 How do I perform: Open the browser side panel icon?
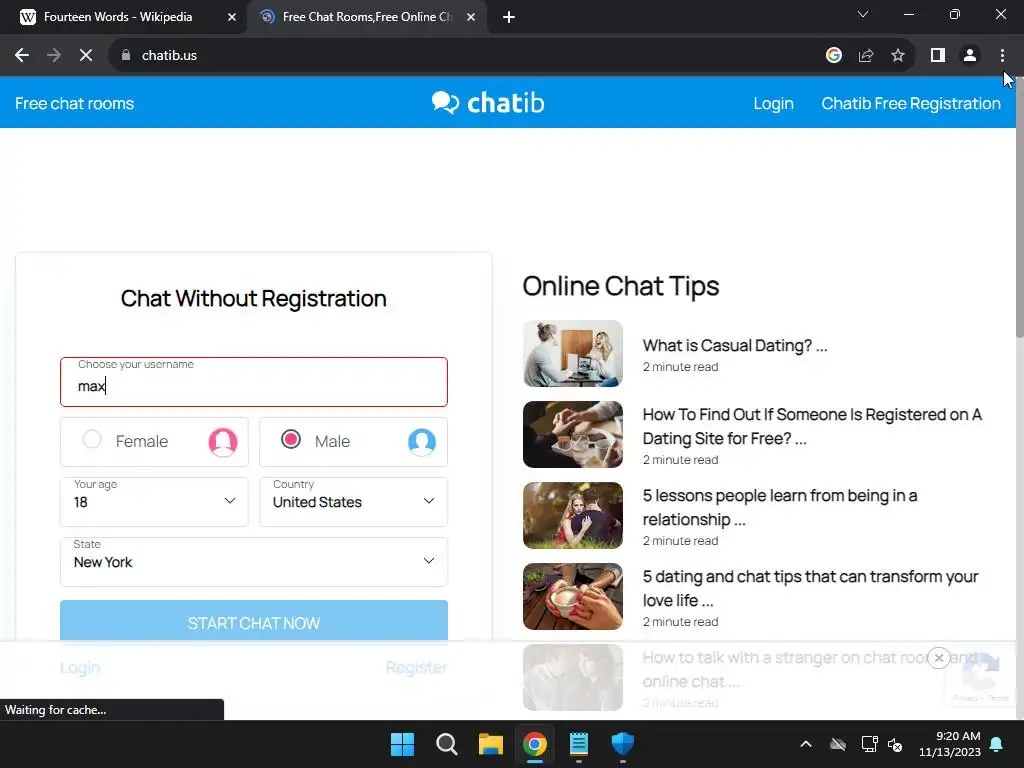point(938,56)
